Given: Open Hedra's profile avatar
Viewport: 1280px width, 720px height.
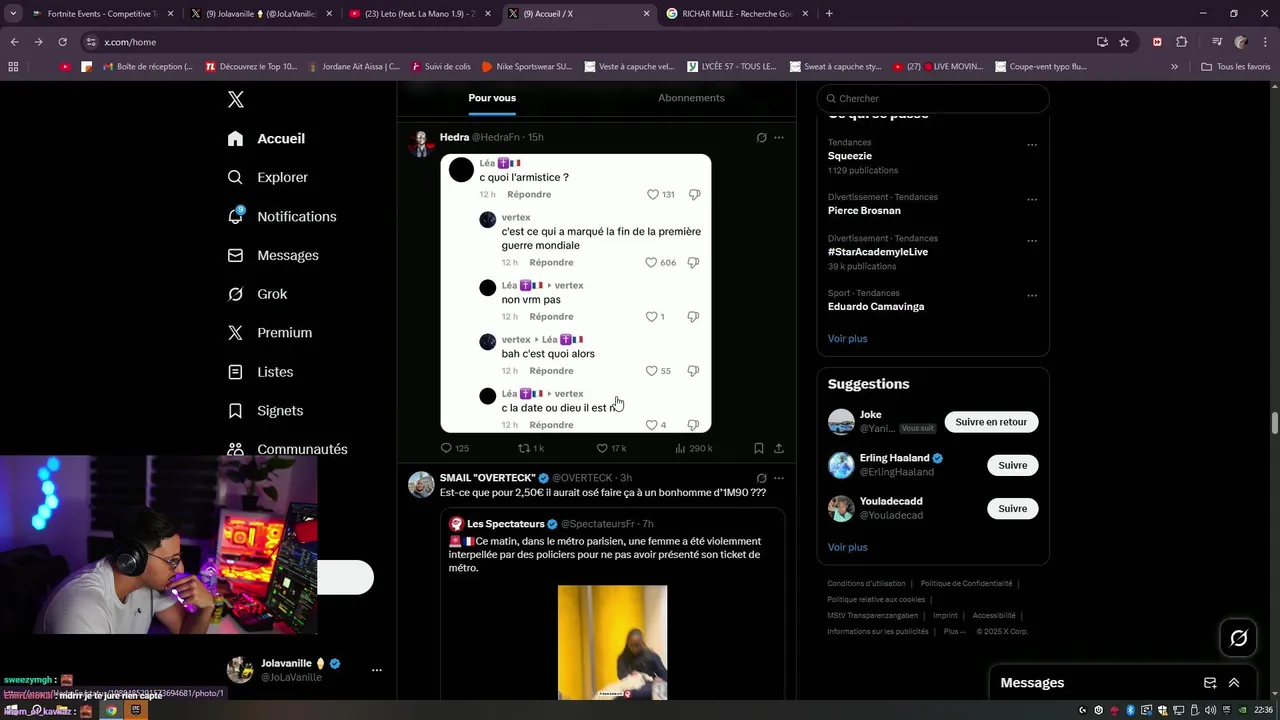Looking at the screenshot, I should tap(421, 143).
